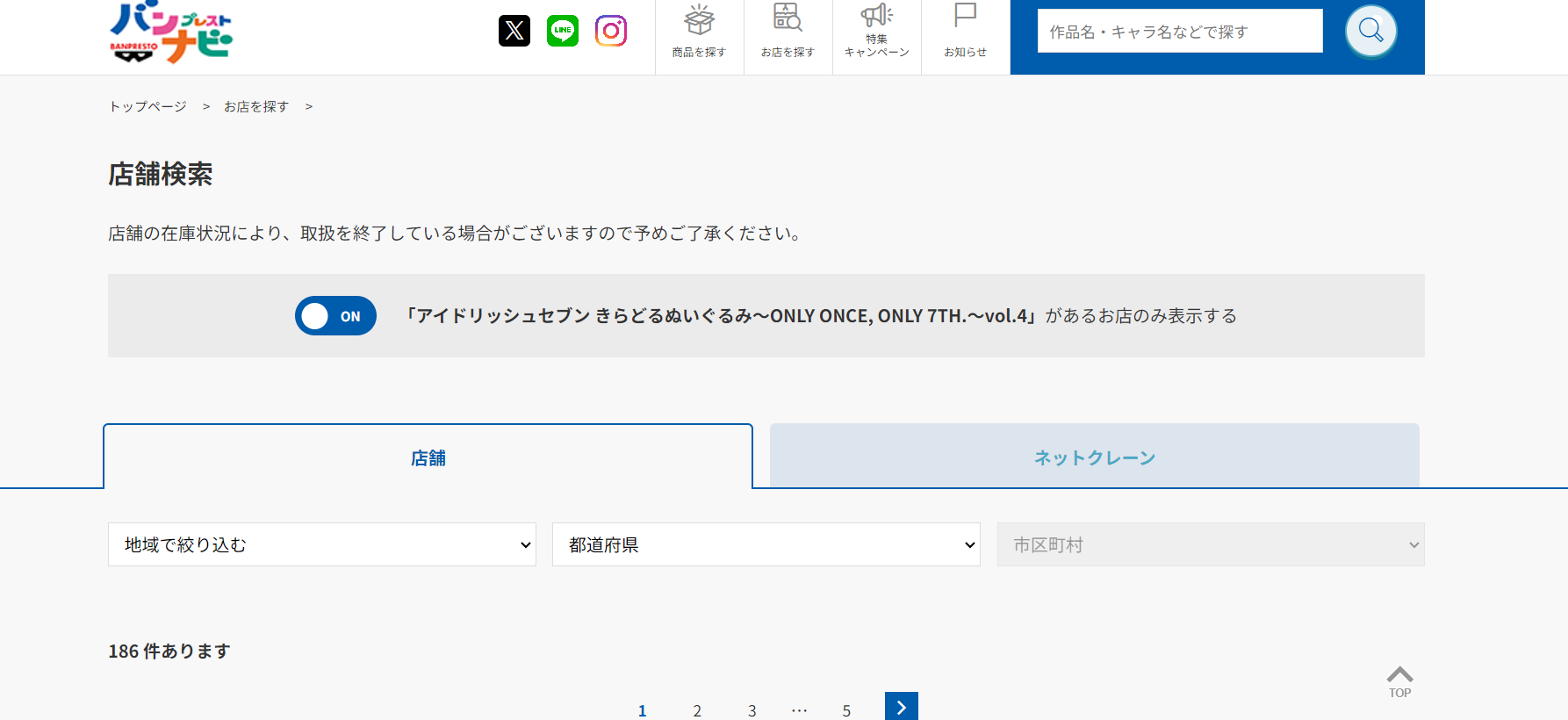Viewport: 1568px width, 720px height.
Task: Open お店を探す store search menu
Action: [788, 32]
